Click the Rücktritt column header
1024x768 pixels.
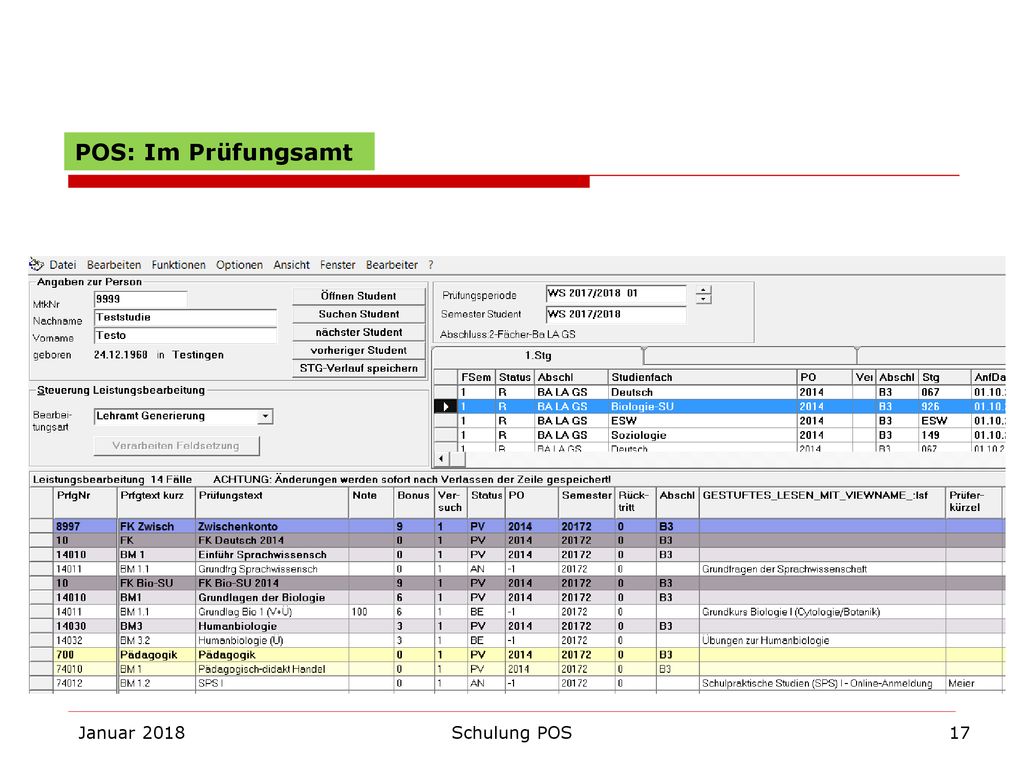pyautogui.click(x=635, y=502)
